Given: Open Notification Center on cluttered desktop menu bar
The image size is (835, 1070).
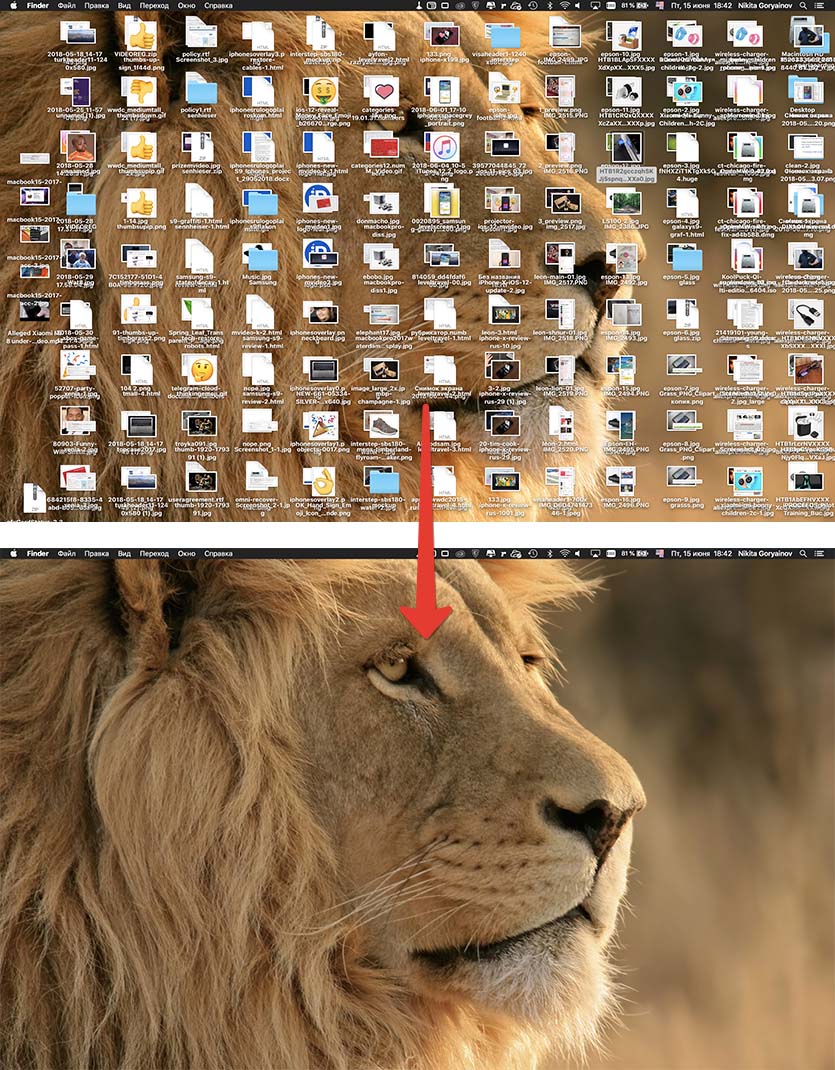Looking at the screenshot, I should [x=819, y=5].
